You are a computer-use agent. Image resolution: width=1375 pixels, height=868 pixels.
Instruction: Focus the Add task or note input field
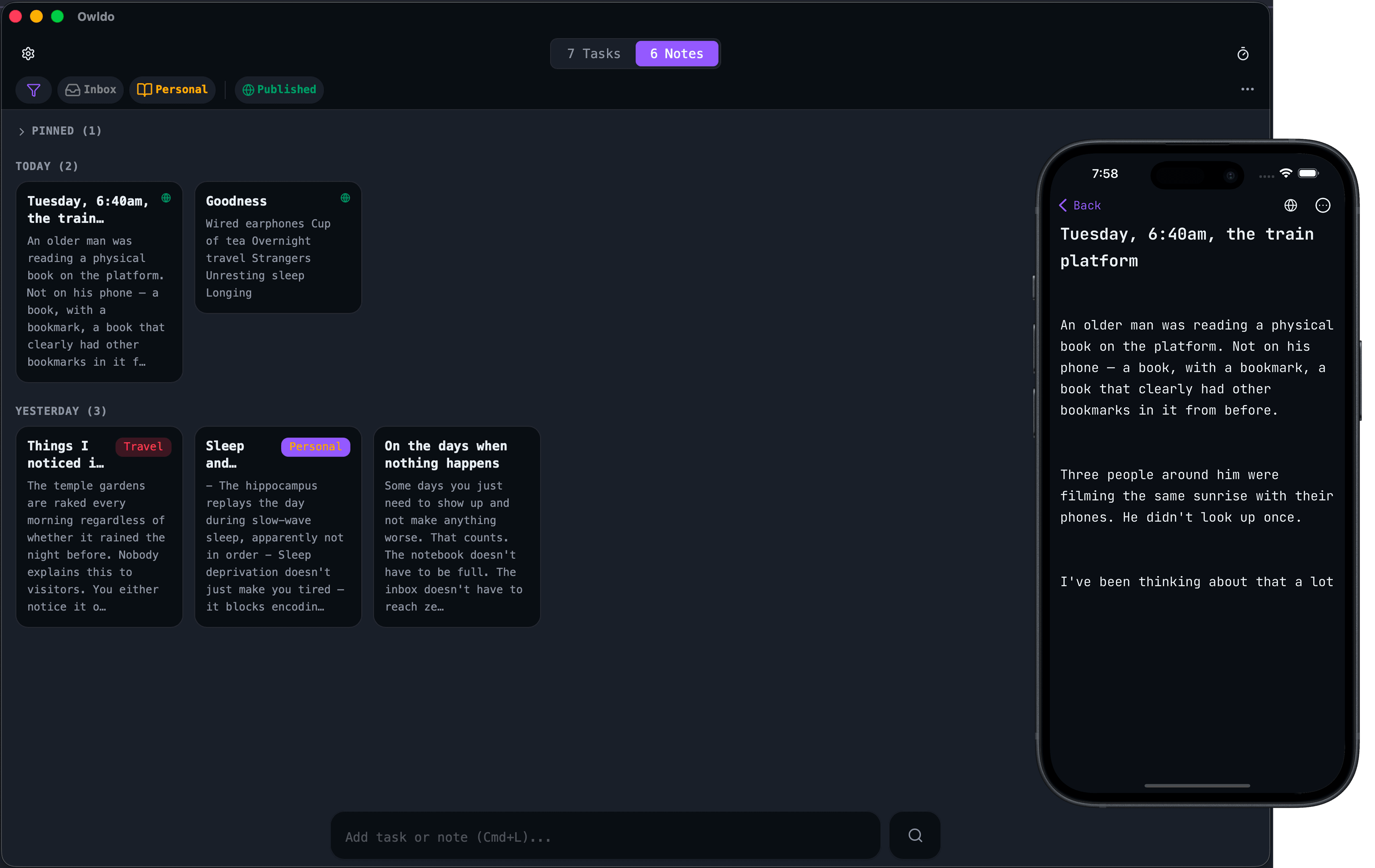[x=605, y=835]
